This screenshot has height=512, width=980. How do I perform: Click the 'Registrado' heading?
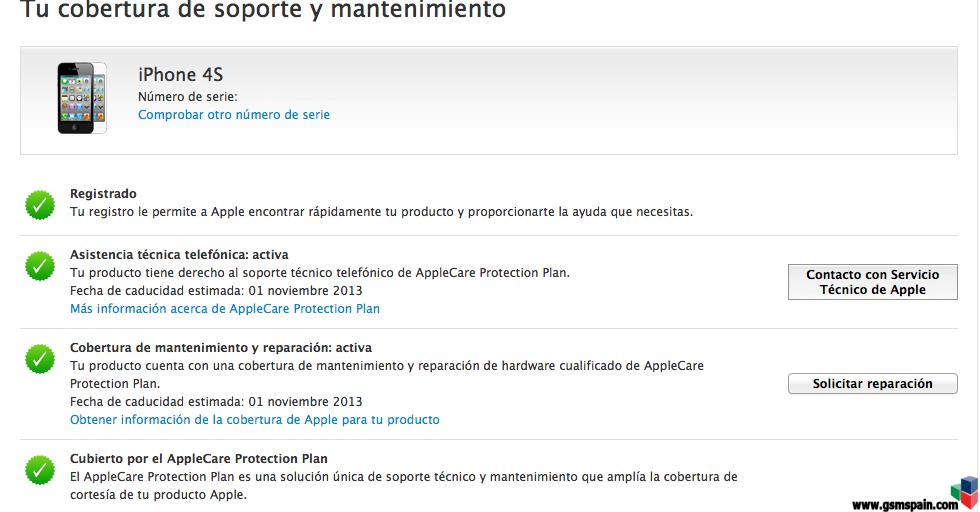[x=103, y=194]
